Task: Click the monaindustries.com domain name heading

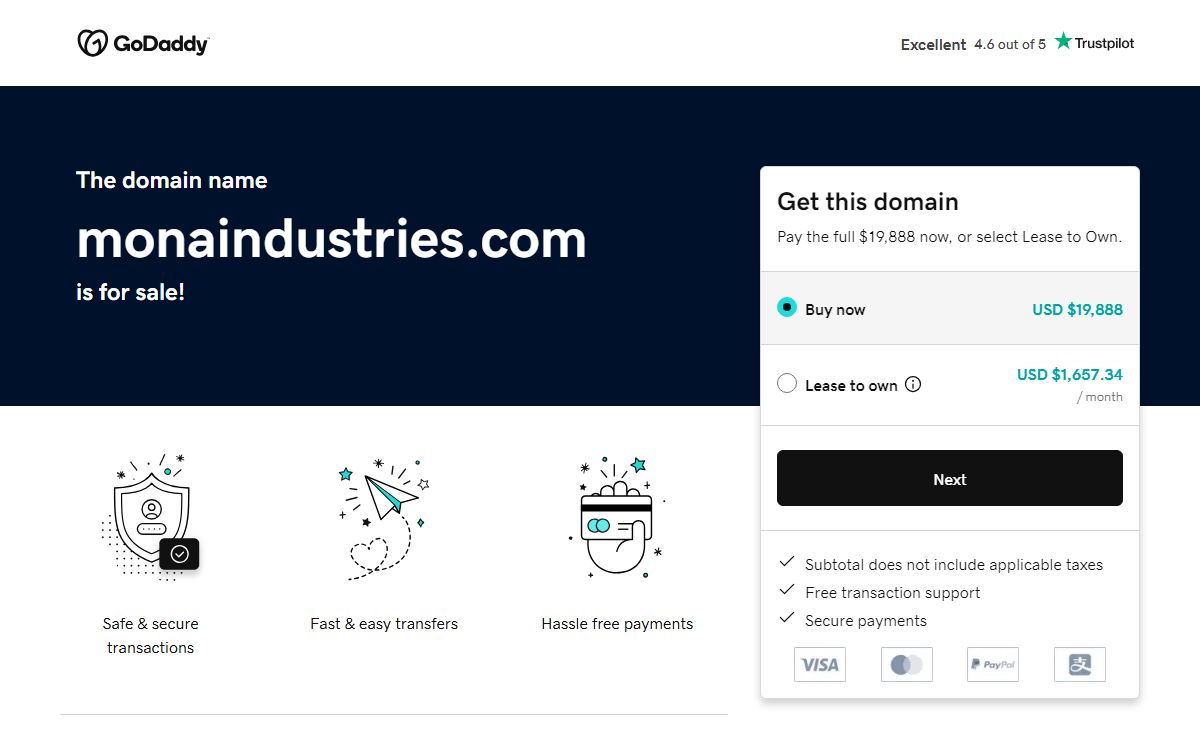Action: [331, 240]
